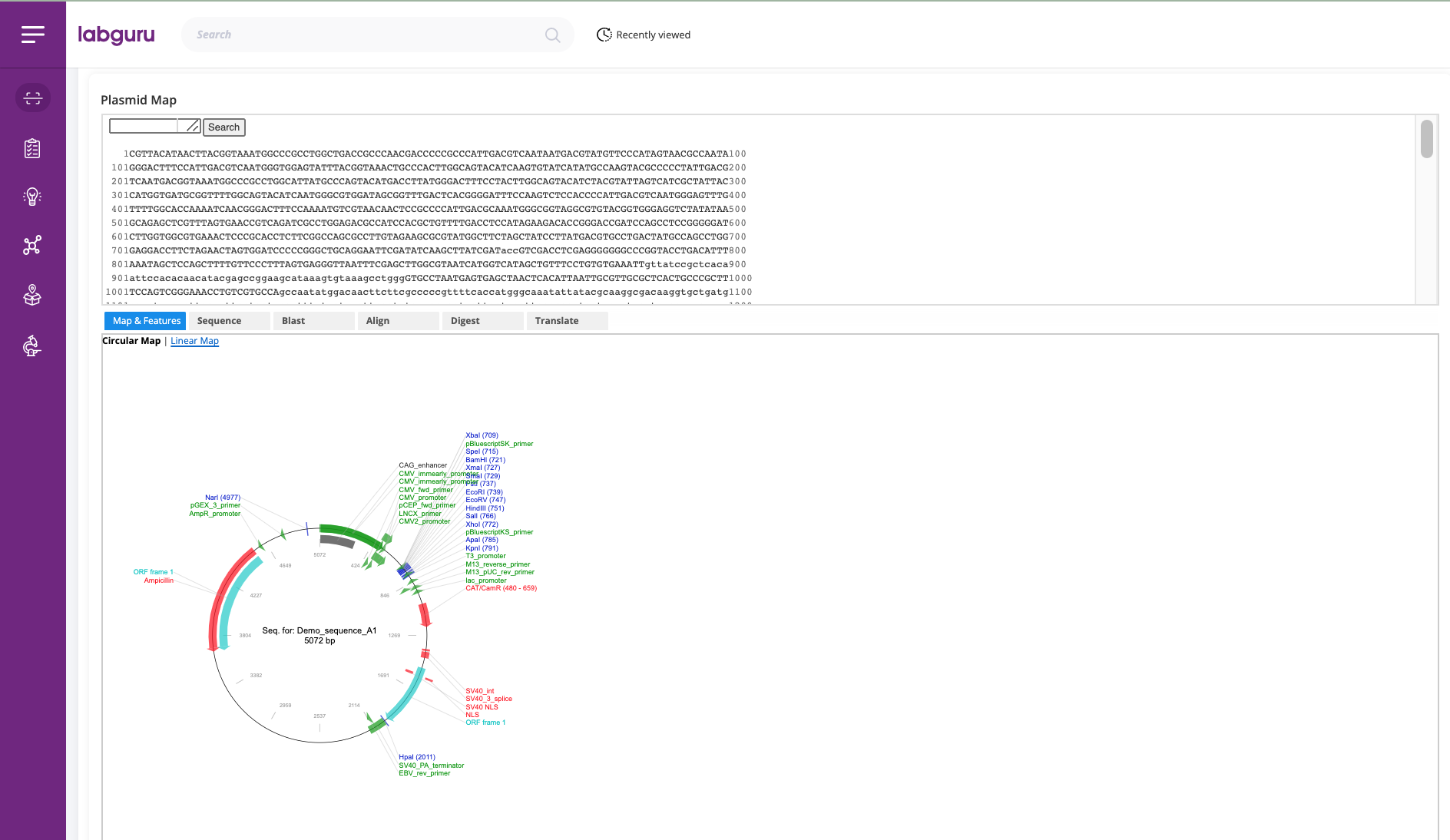
Task: Switch to the Sequence tab
Action: point(219,320)
